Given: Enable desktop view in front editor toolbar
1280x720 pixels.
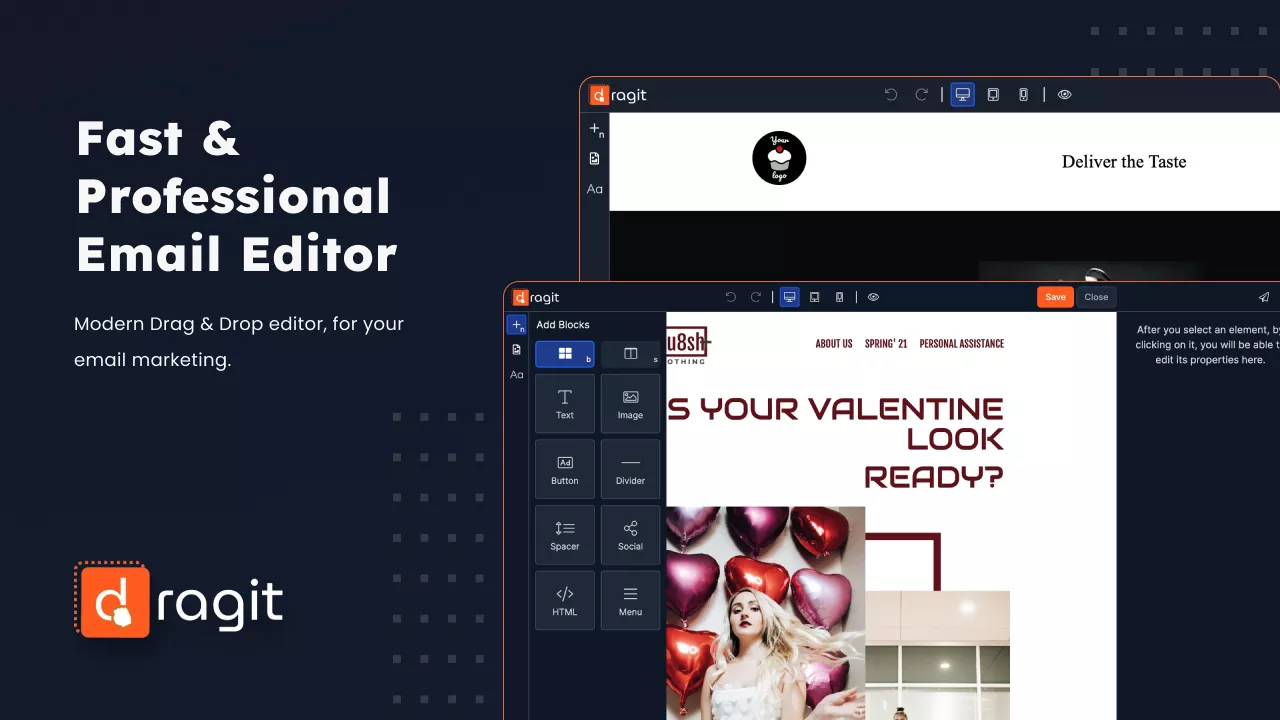Looking at the screenshot, I should [x=789, y=297].
